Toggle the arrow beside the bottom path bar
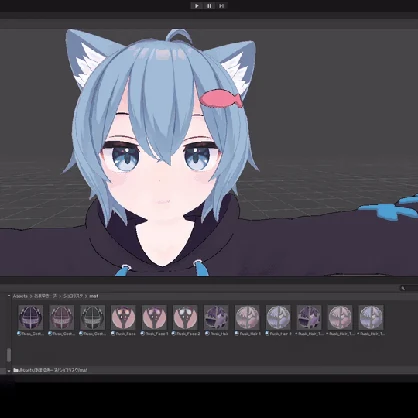The image size is (418, 418). 9,371
